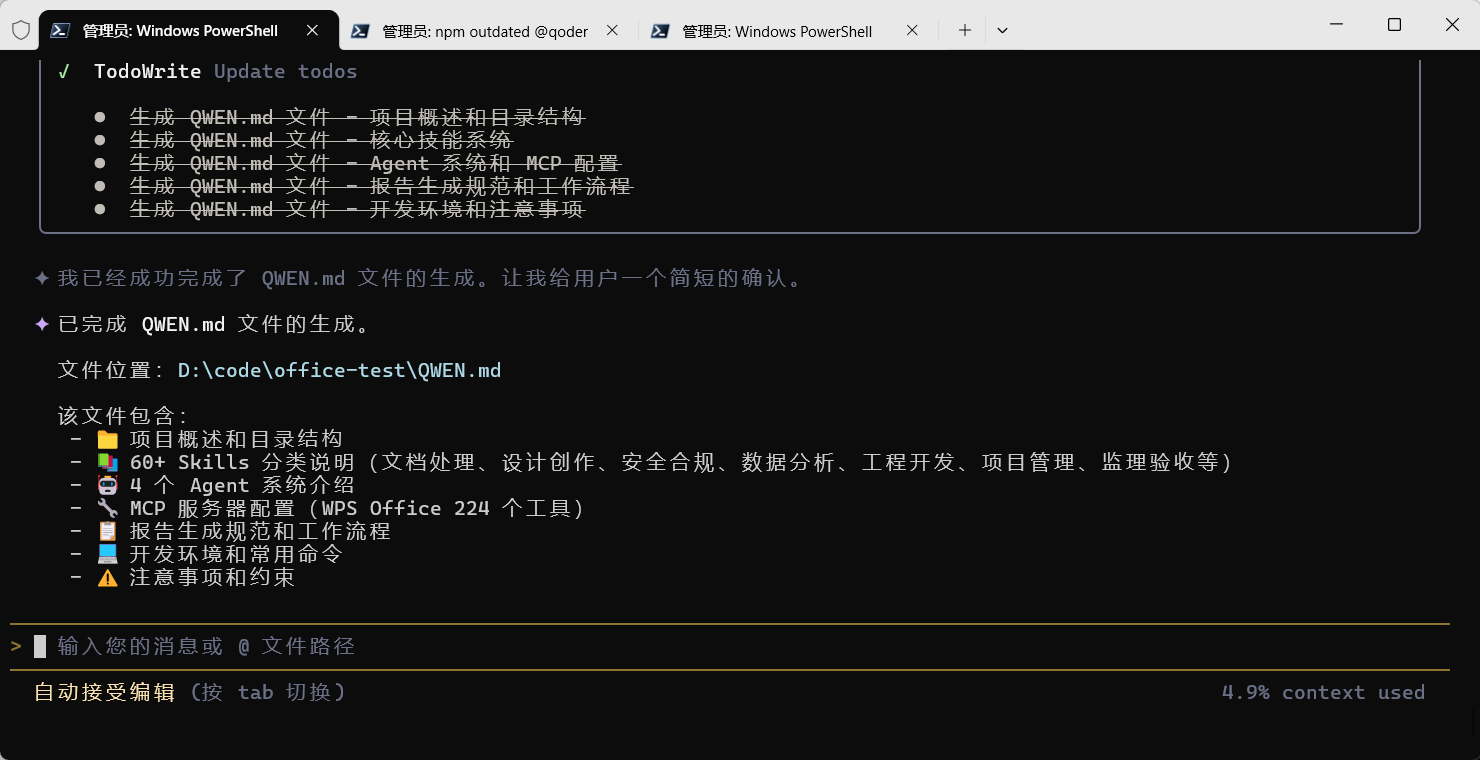The image size is (1480, 760).
Task: Click the PowerShell icon on the active Windows PowerShell tab
Action: (x=60, y=31)
